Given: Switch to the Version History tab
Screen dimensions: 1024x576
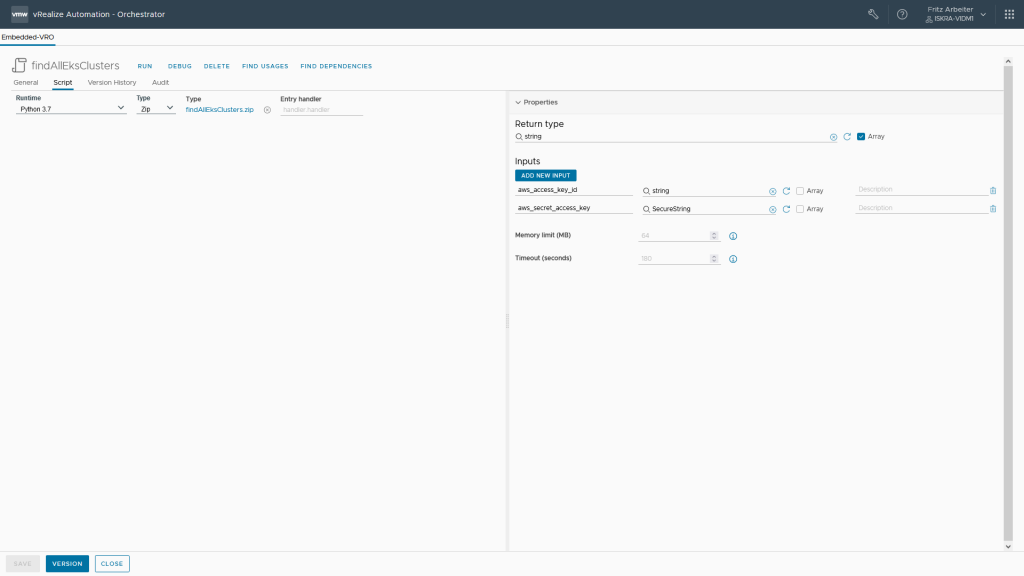Looking at the screenshot, I should (x=112, y=82).
